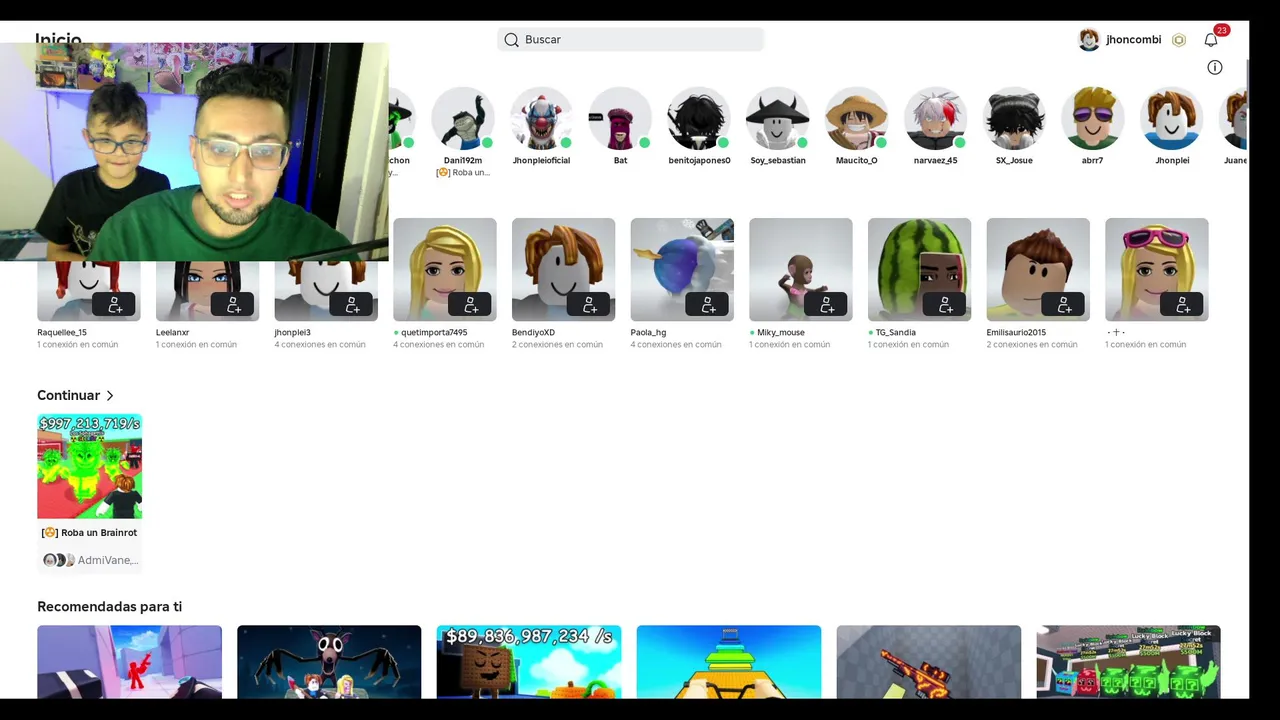Open Bat friend avatar

620,118
